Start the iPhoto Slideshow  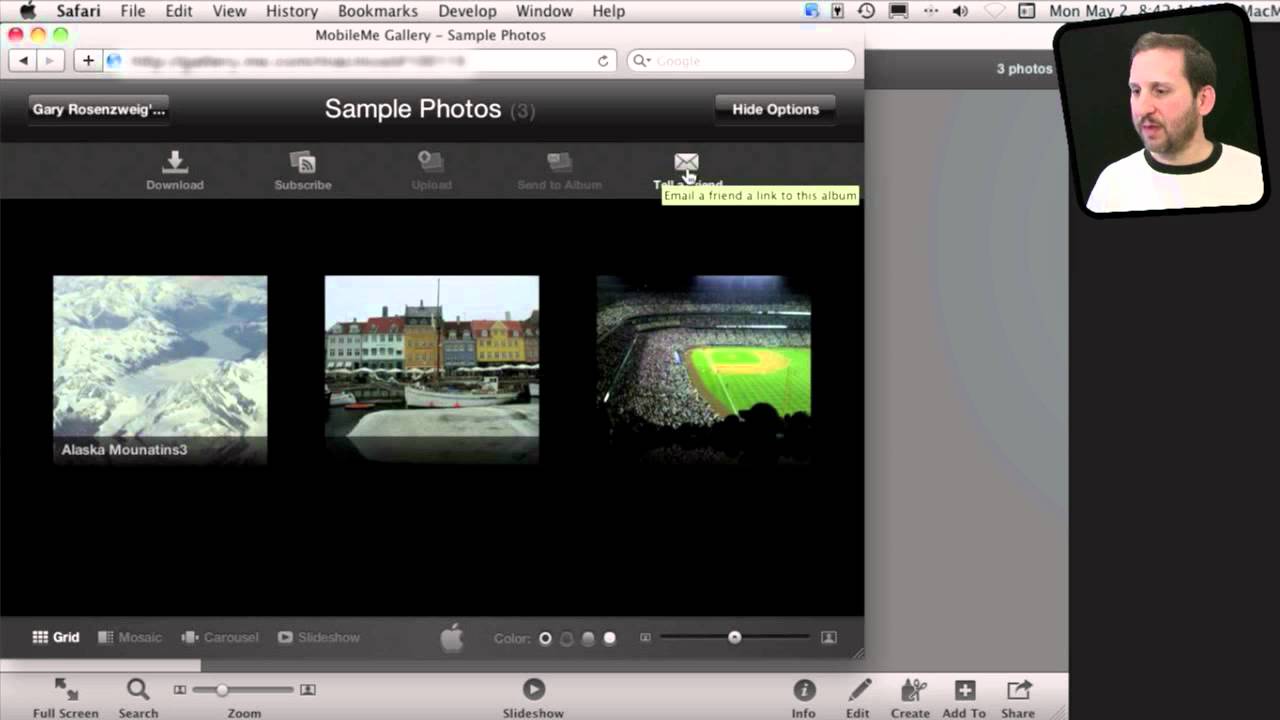(534, 697)
